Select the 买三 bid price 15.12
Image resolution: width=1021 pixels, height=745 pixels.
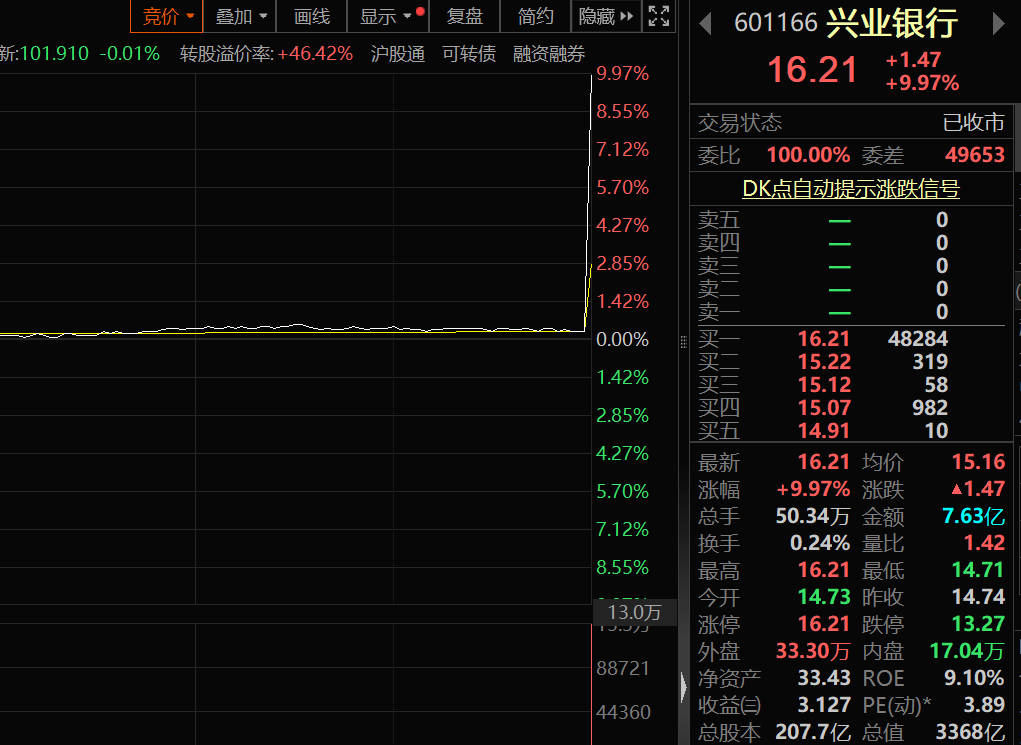[824, 384]
